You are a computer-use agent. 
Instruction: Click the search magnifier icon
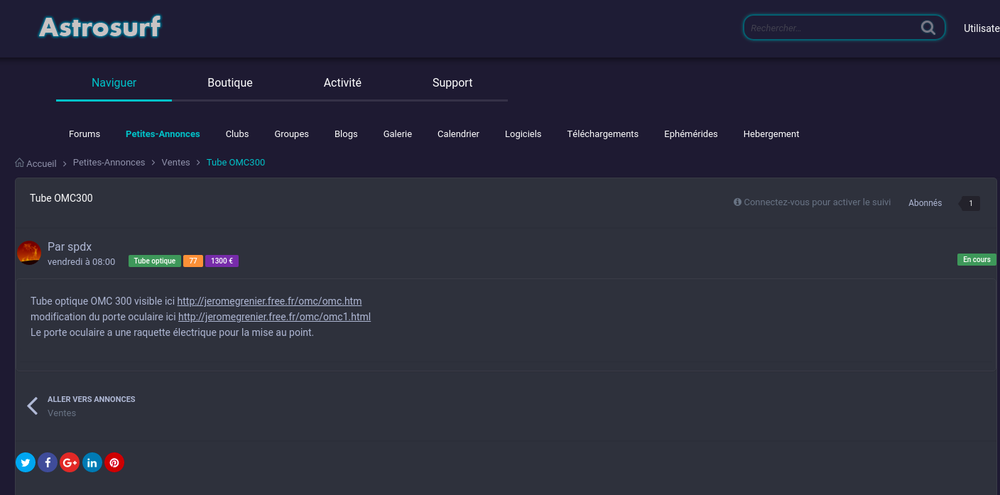coord(929,28)
